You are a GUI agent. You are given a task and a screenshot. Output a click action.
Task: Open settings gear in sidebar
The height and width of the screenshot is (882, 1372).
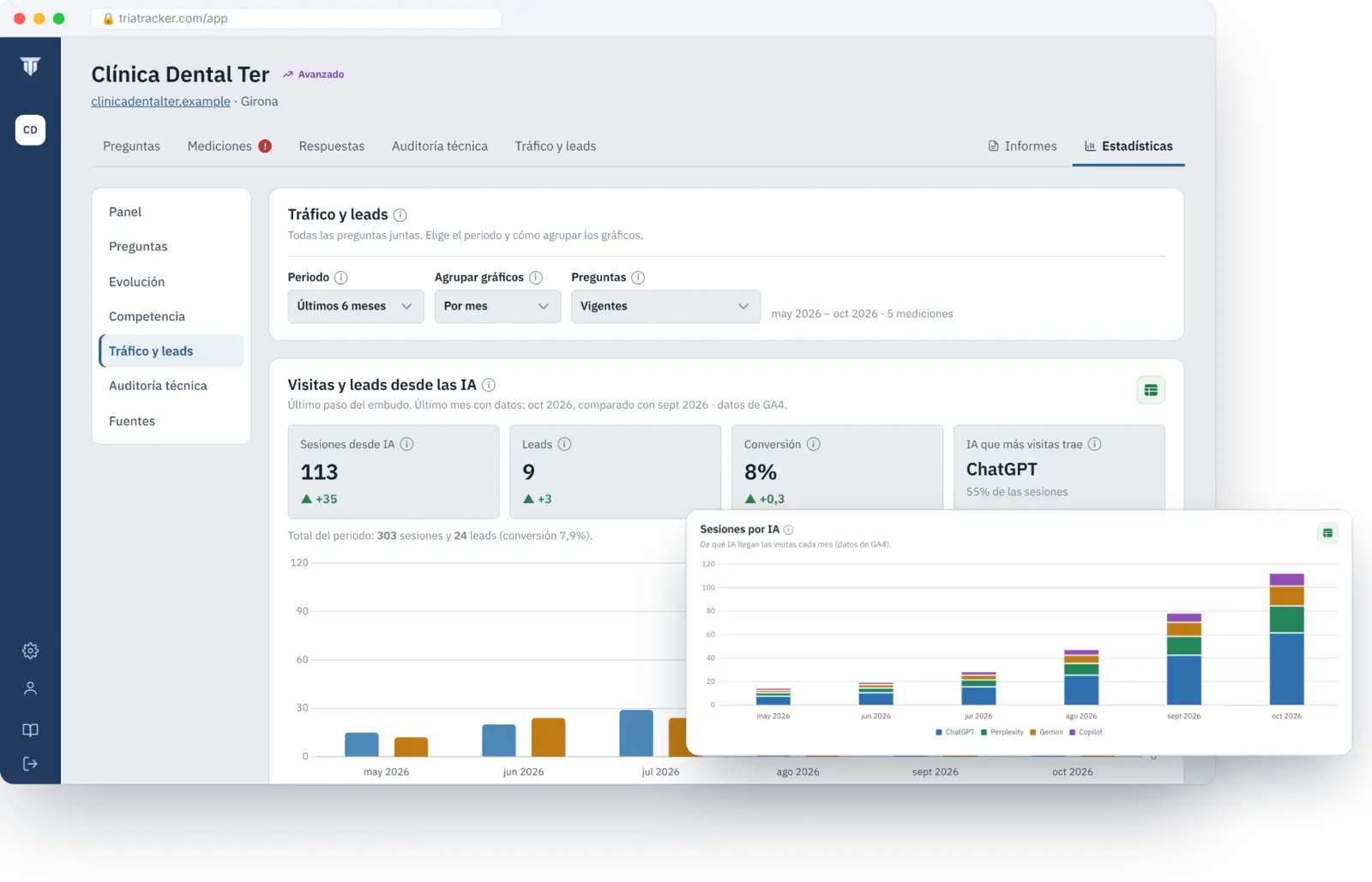point(30,651)
